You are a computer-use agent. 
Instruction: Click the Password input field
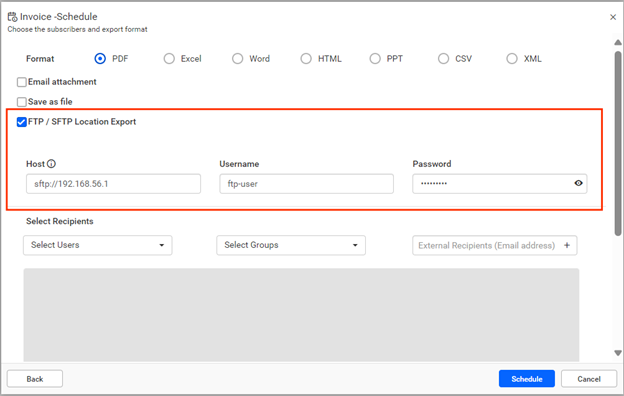pyautogui.click(x=499, y=184)
